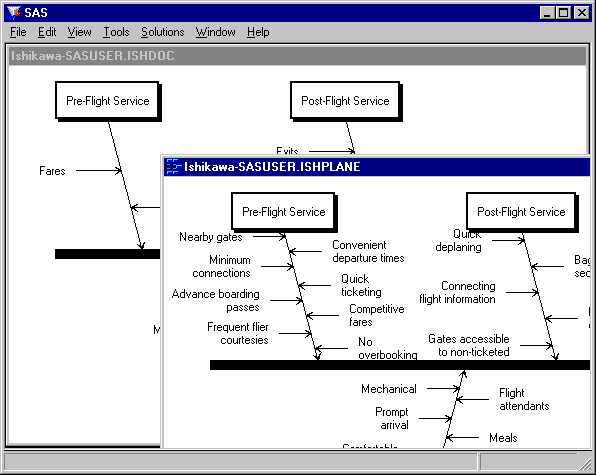This screenshot has height=475, width=596.
Task: Open the File menu
Action: [18, 32]
